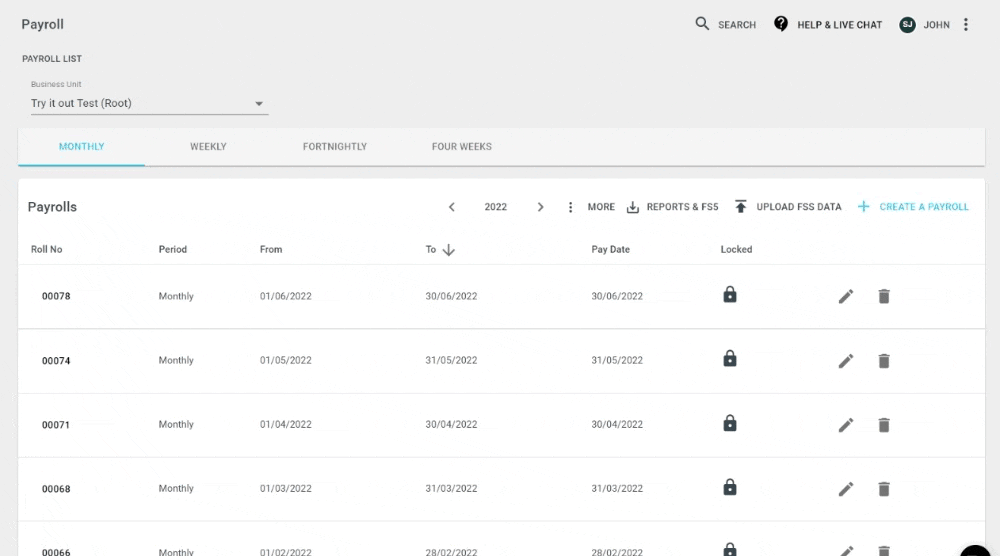
Task: Select roll number 00068
Action: [56, 489]
